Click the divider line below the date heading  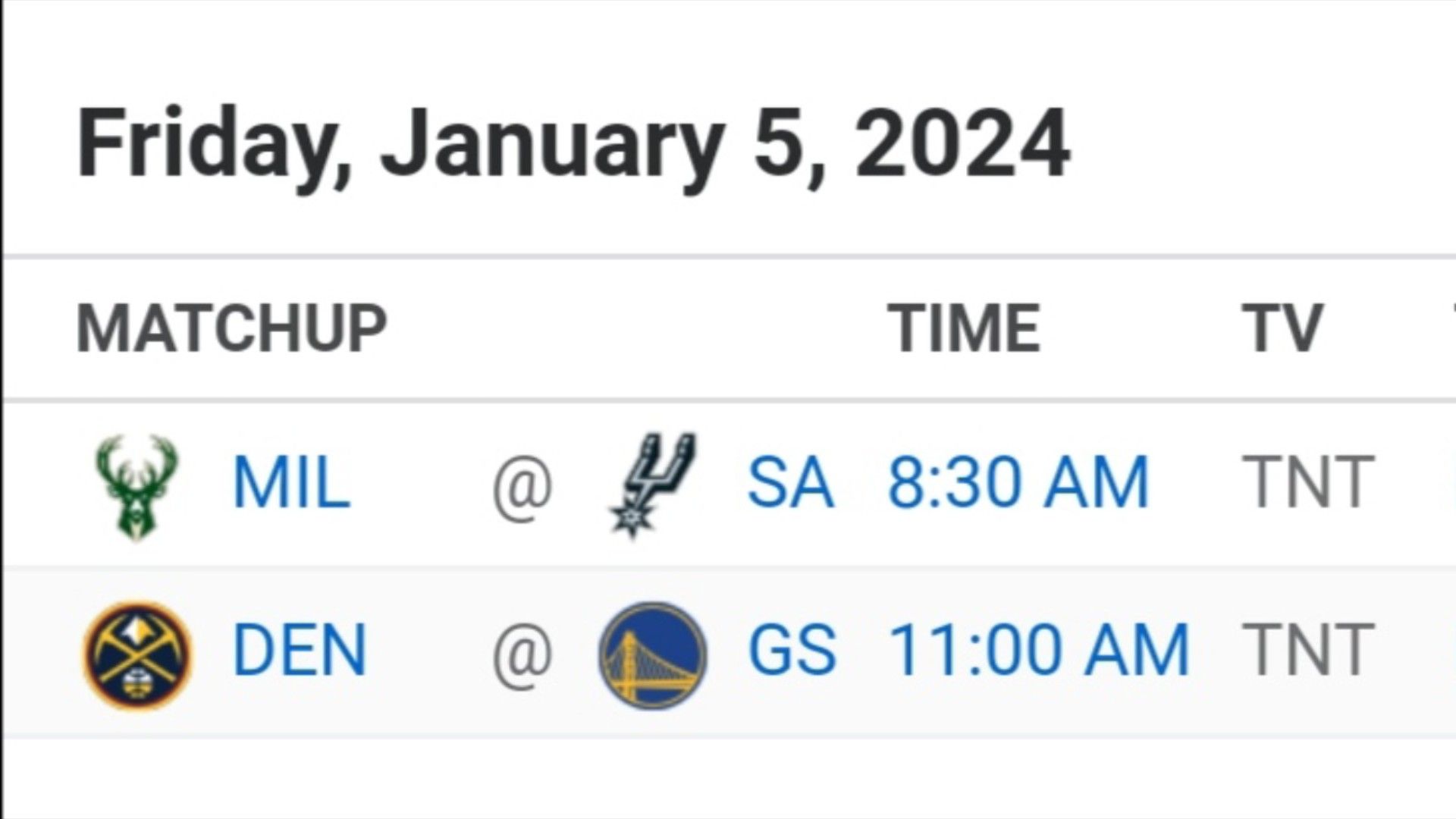click(730, 258)
